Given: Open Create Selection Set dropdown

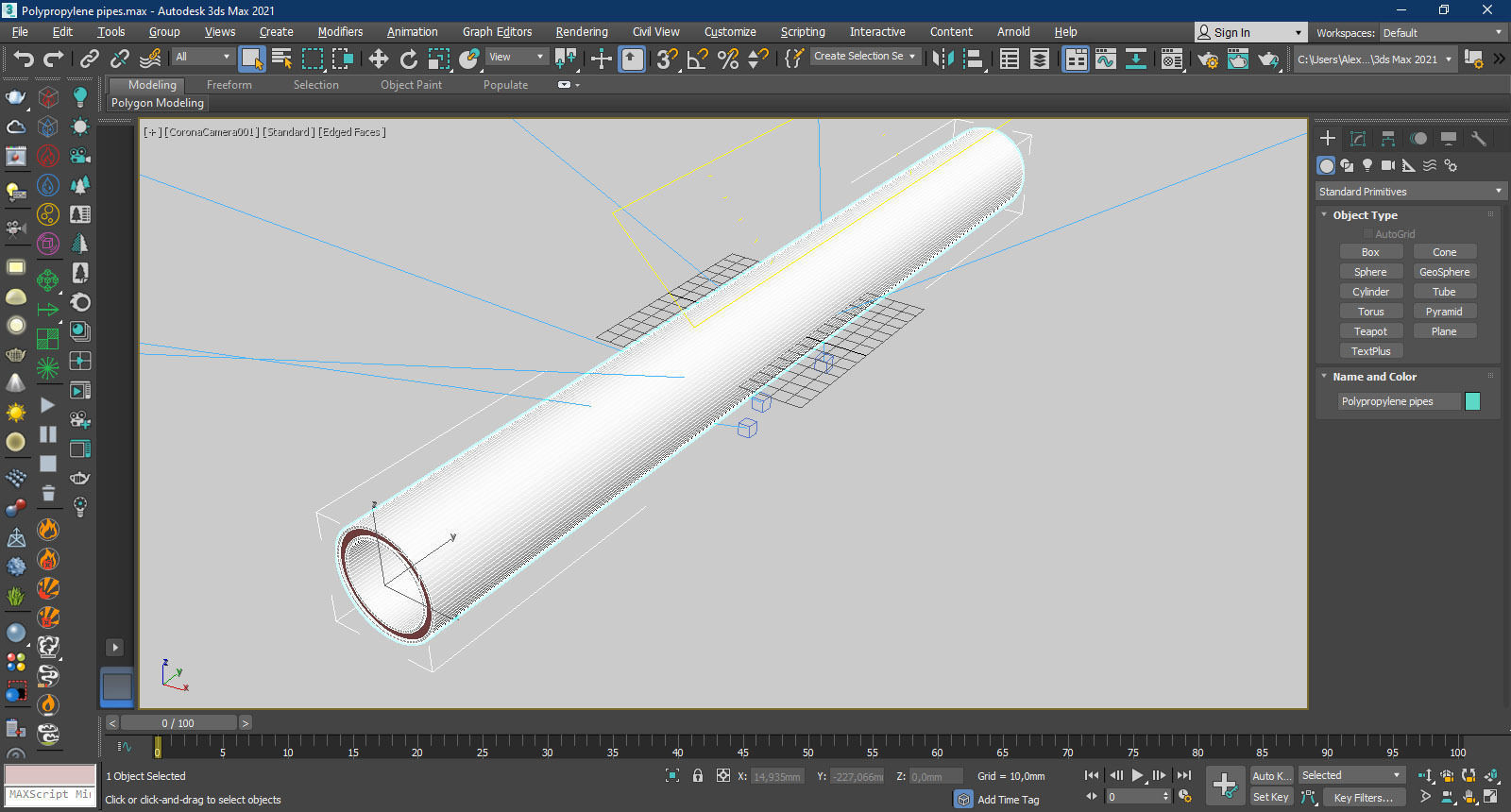Looking at the screenshot, I should tap(865, 57).
